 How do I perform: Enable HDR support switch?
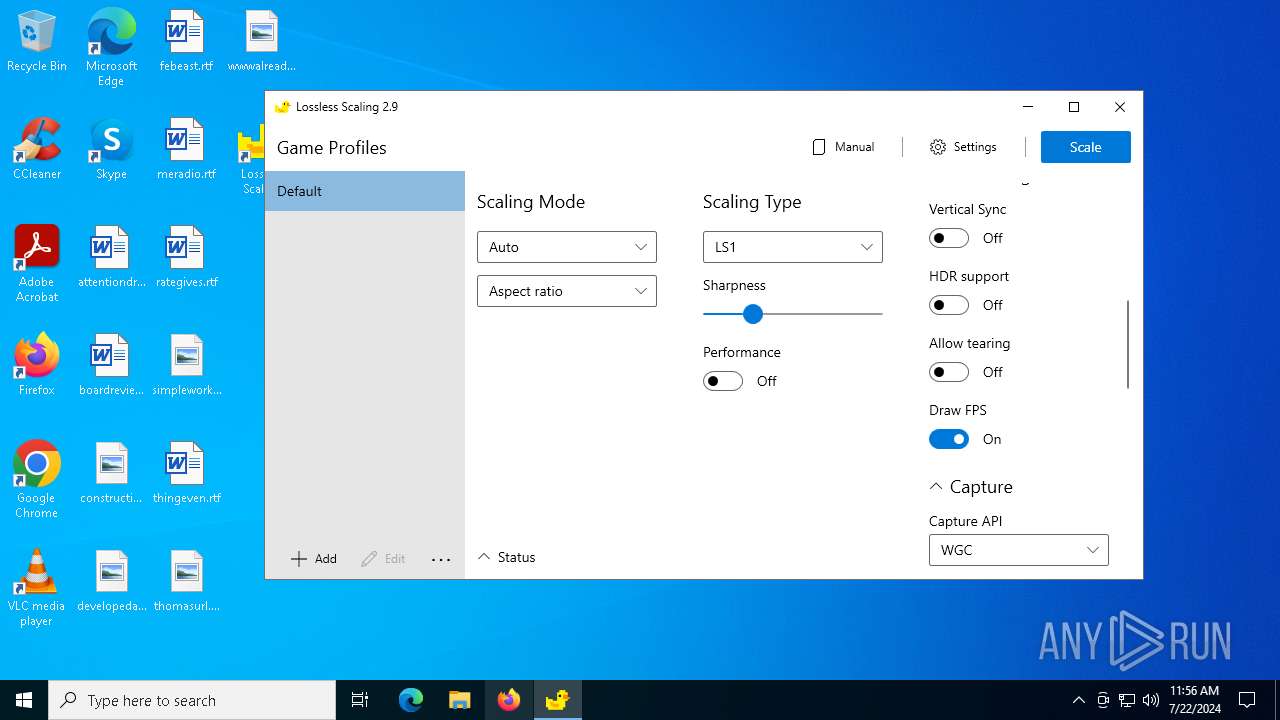tap(948, 305)
